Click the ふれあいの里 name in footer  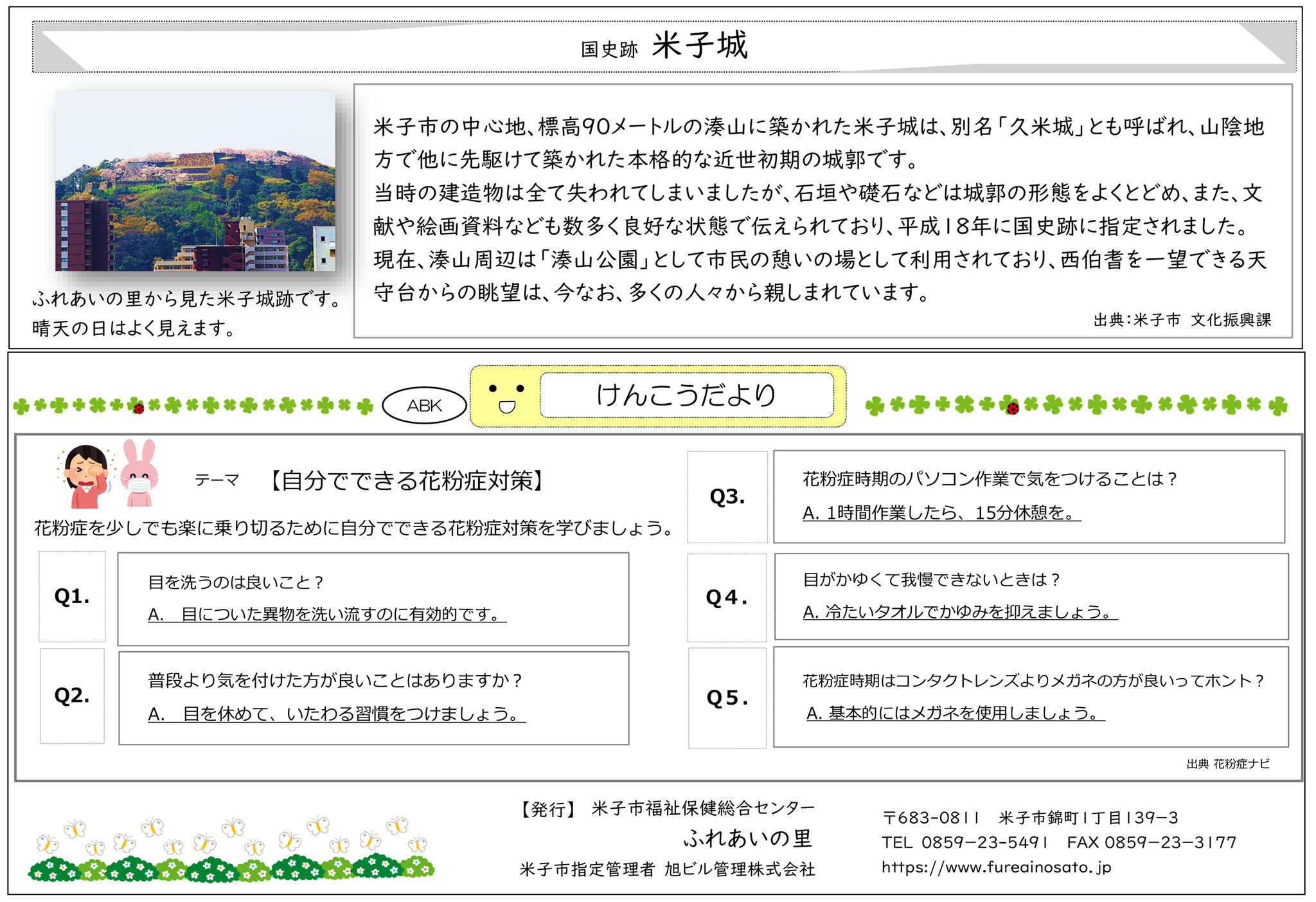[x=749, y=838]
